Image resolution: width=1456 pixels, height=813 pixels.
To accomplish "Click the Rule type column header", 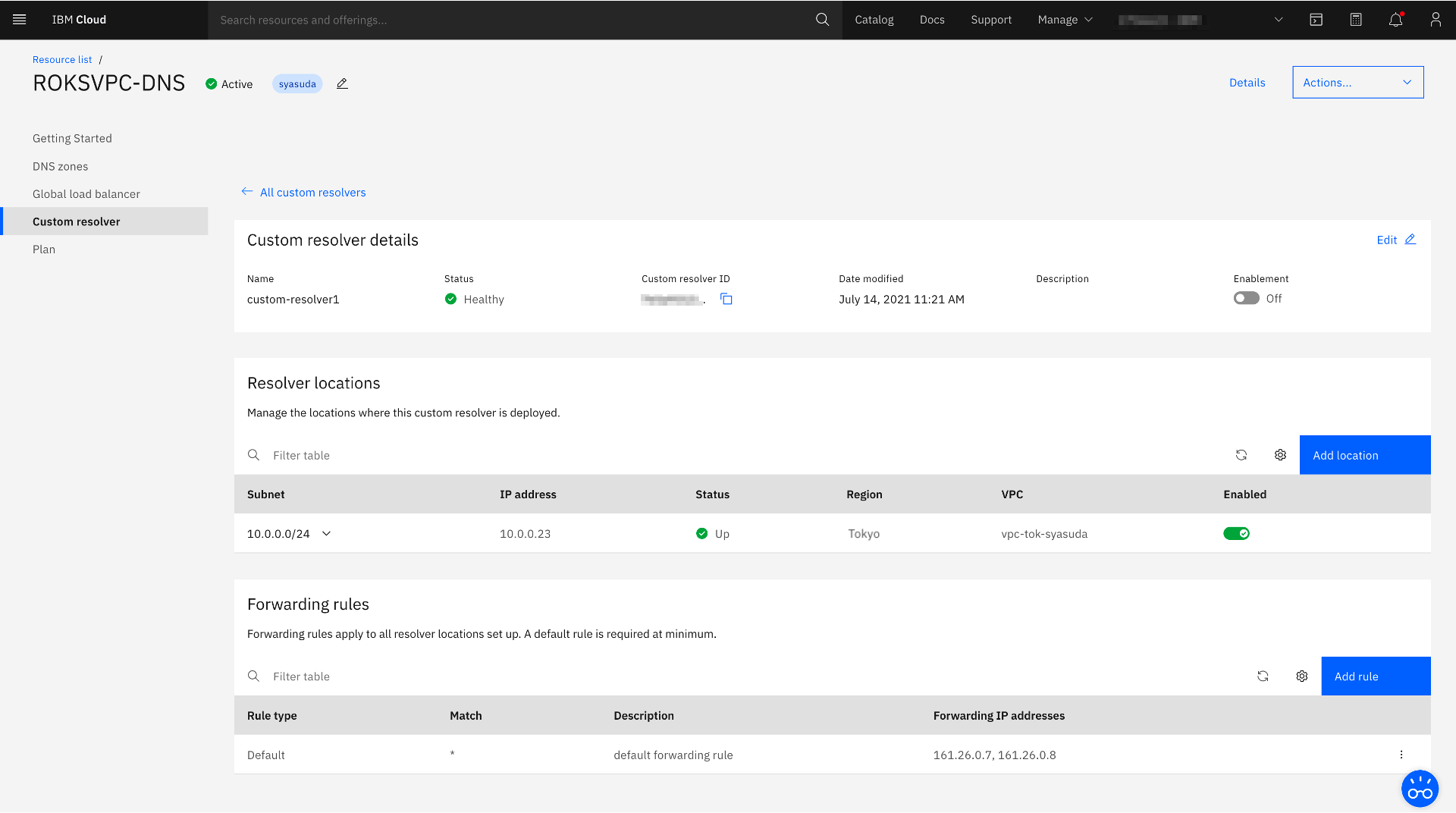I will [271, 716].
